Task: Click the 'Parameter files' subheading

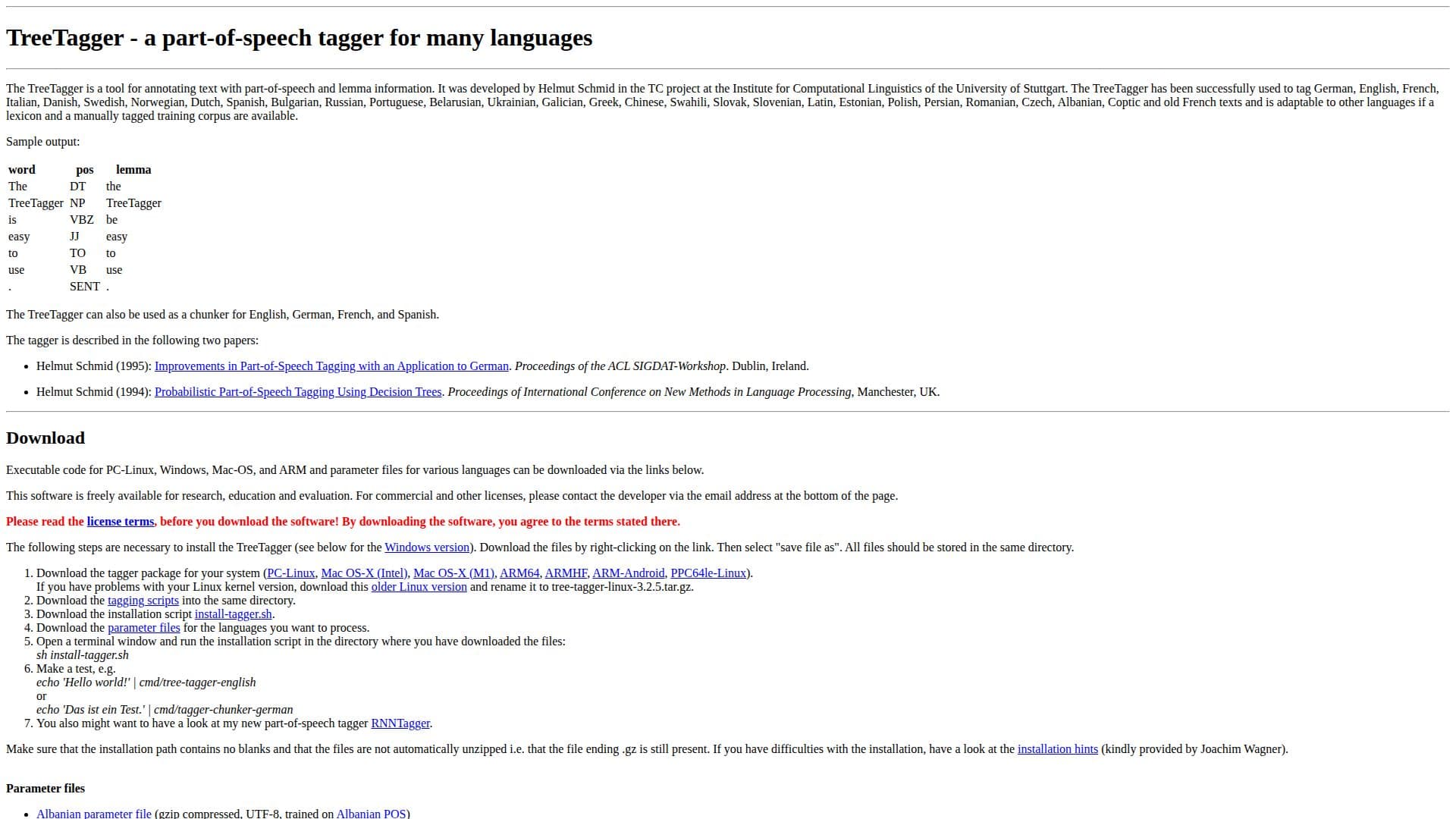Action: click(45, 789)
